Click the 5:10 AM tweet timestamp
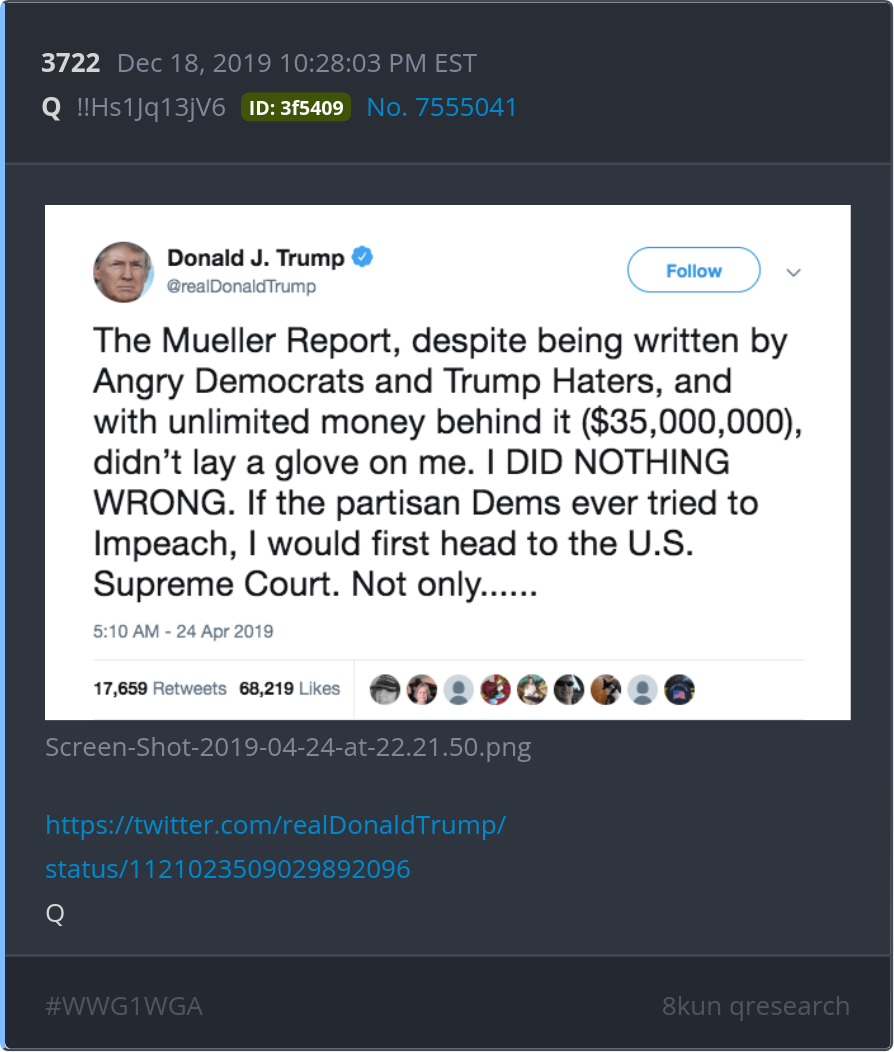The height and width of the screenshot is (1052, 894). 183,631
